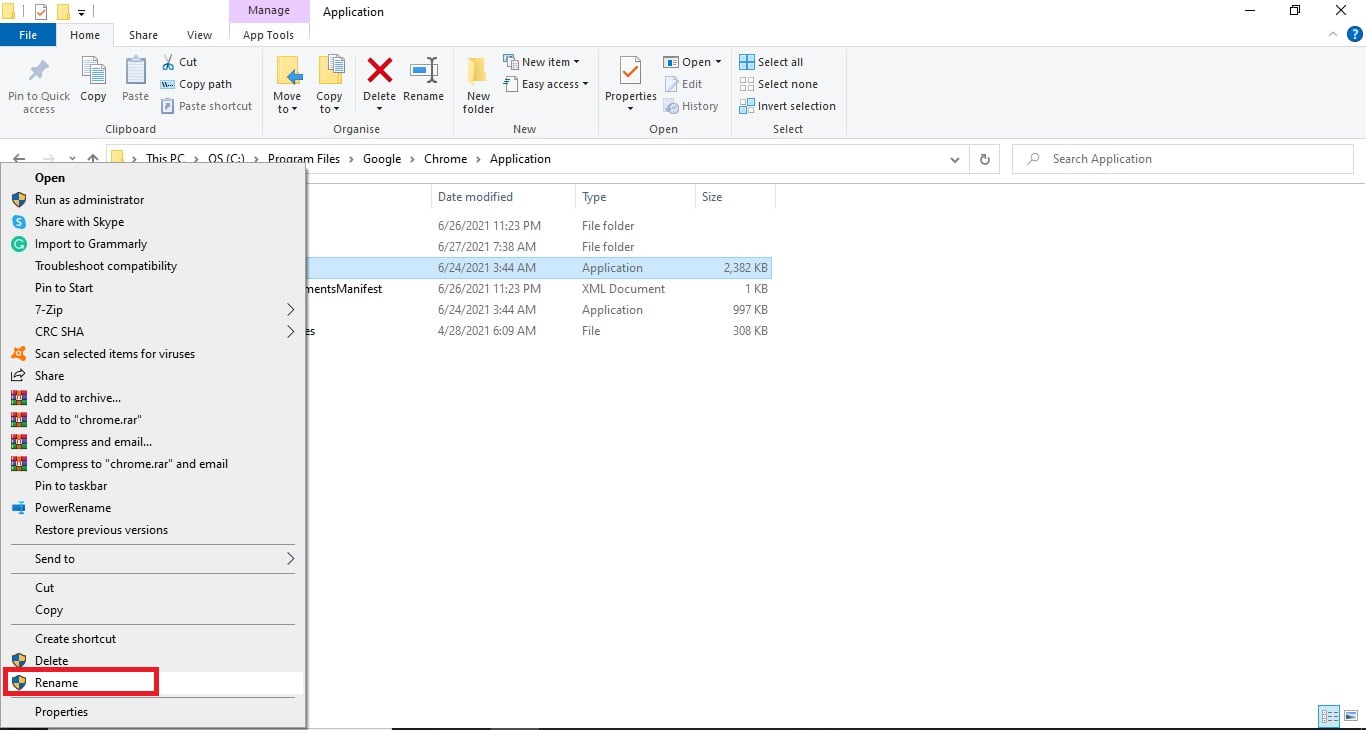This screenshot has height=730, width=1366.
Task: Click the red Delete icon in ribbon
Action: point(380,71)
